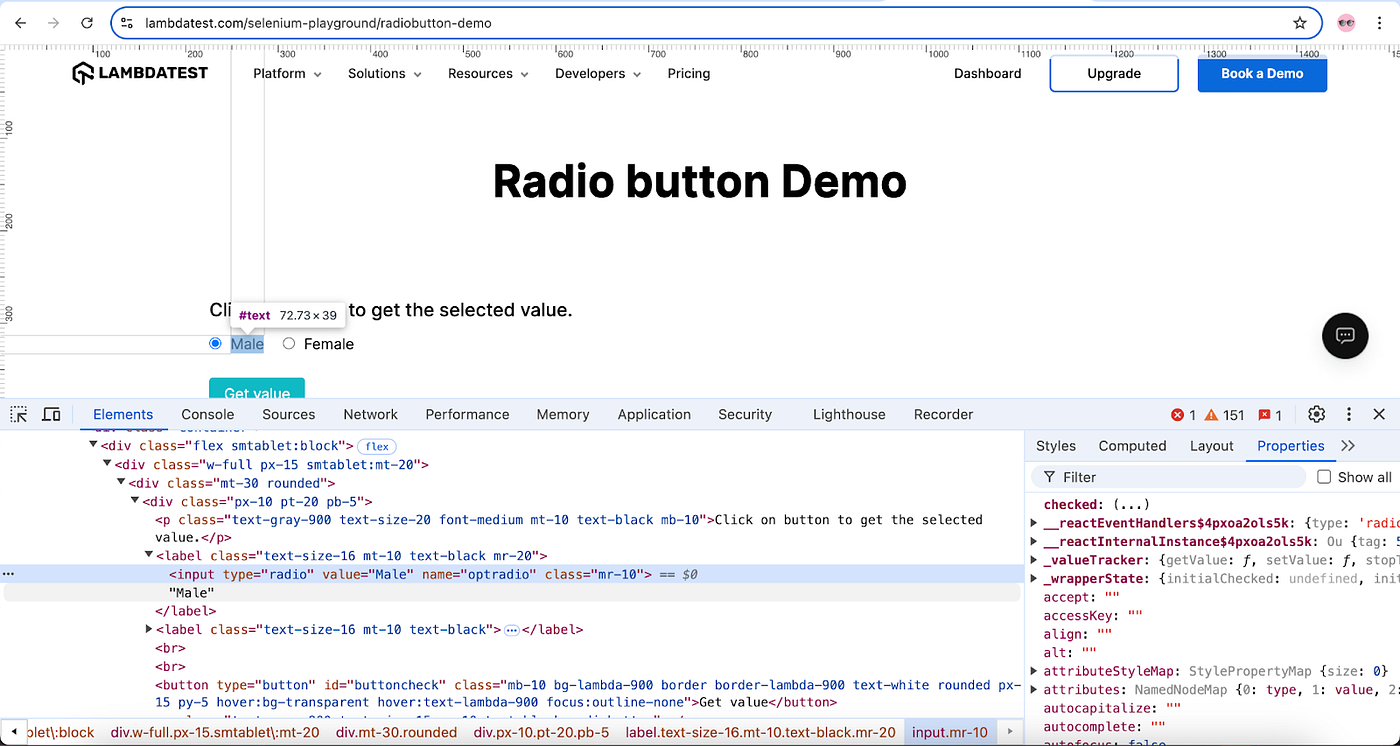Image resolution: width=1400 pixels, height=746 pixels.
Task: Expand the Platform navigation dropdown
Action: [287, 74]
